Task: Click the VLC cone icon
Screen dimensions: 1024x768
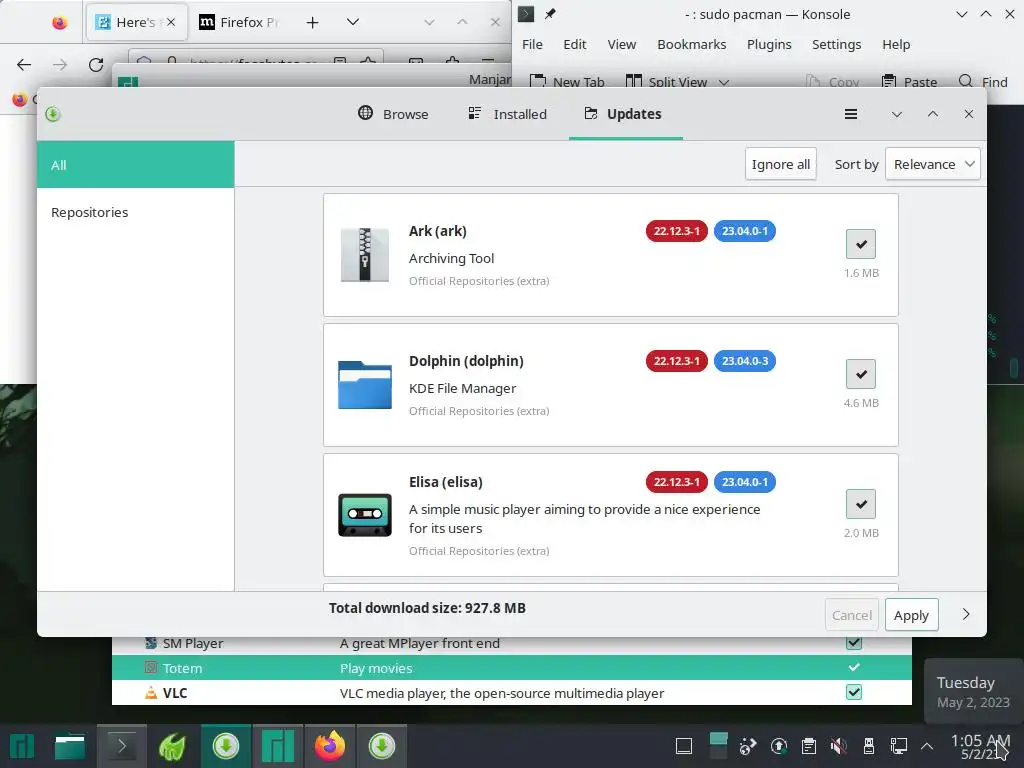Action: 151,693
